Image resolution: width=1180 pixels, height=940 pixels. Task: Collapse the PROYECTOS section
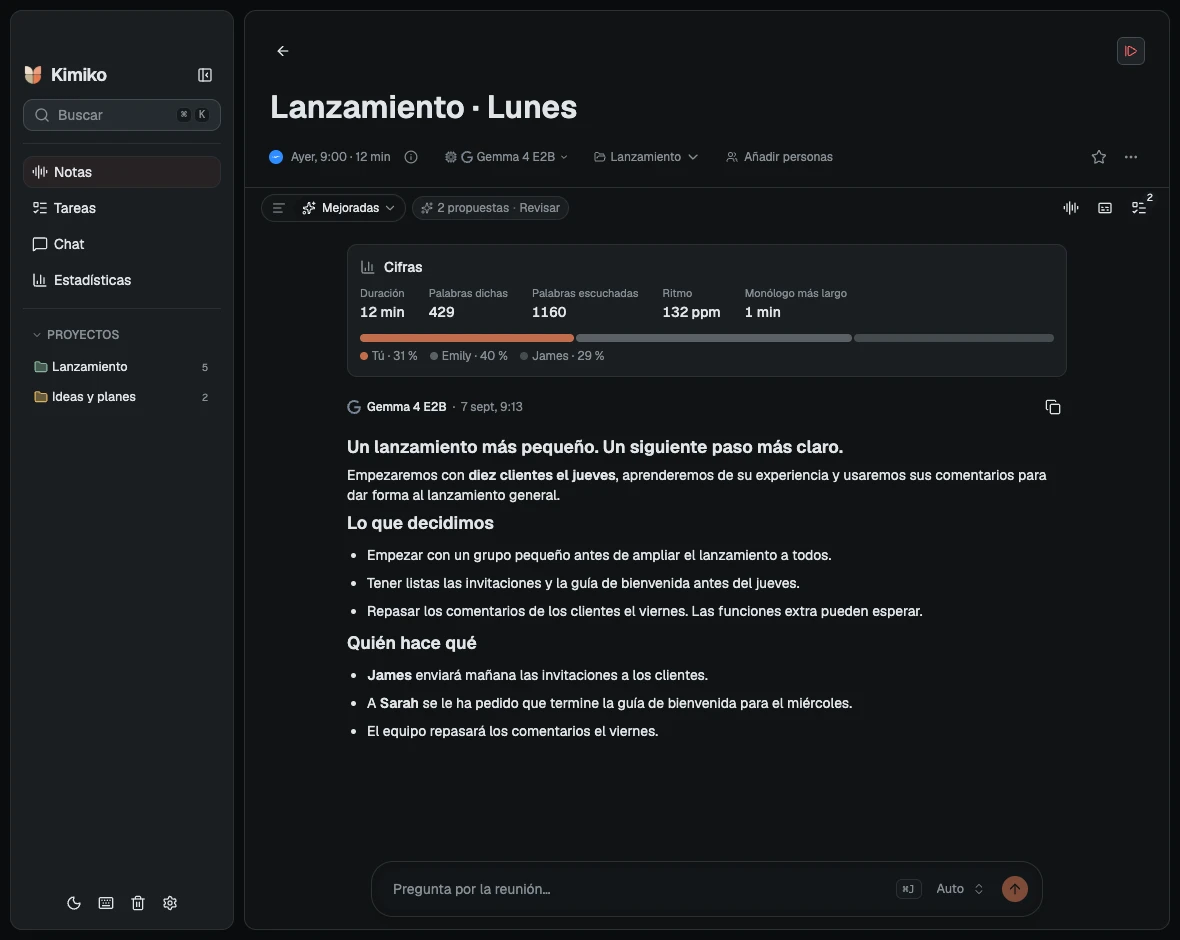click(76, 334)
